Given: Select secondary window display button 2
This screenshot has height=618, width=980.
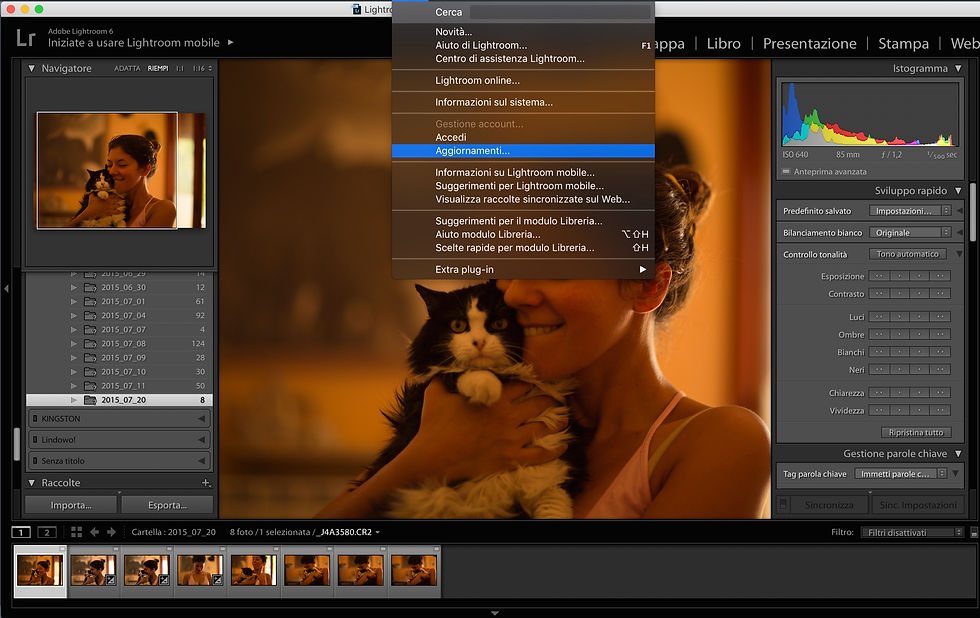Looking at the screenshot, I should (47, 532).
